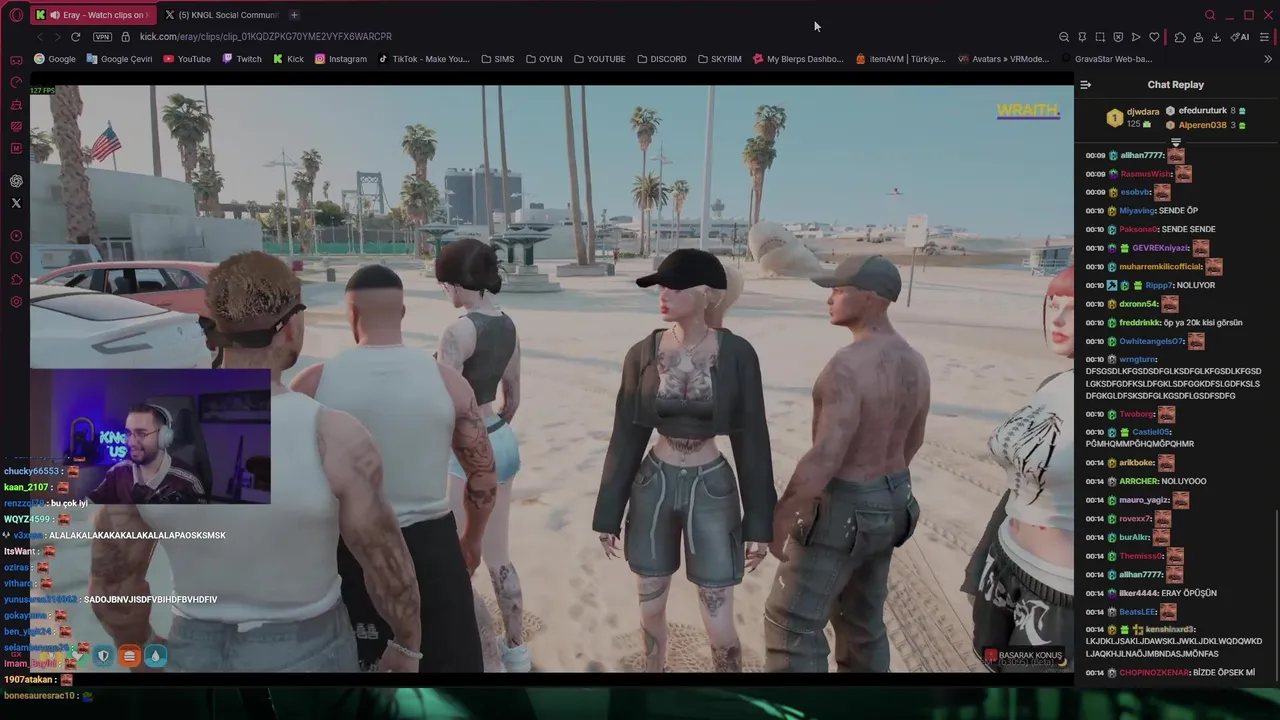The image size is (1280, 720).
Task: Open the striped GX Mods sidebar icon
Action: [x=16, y=126]
